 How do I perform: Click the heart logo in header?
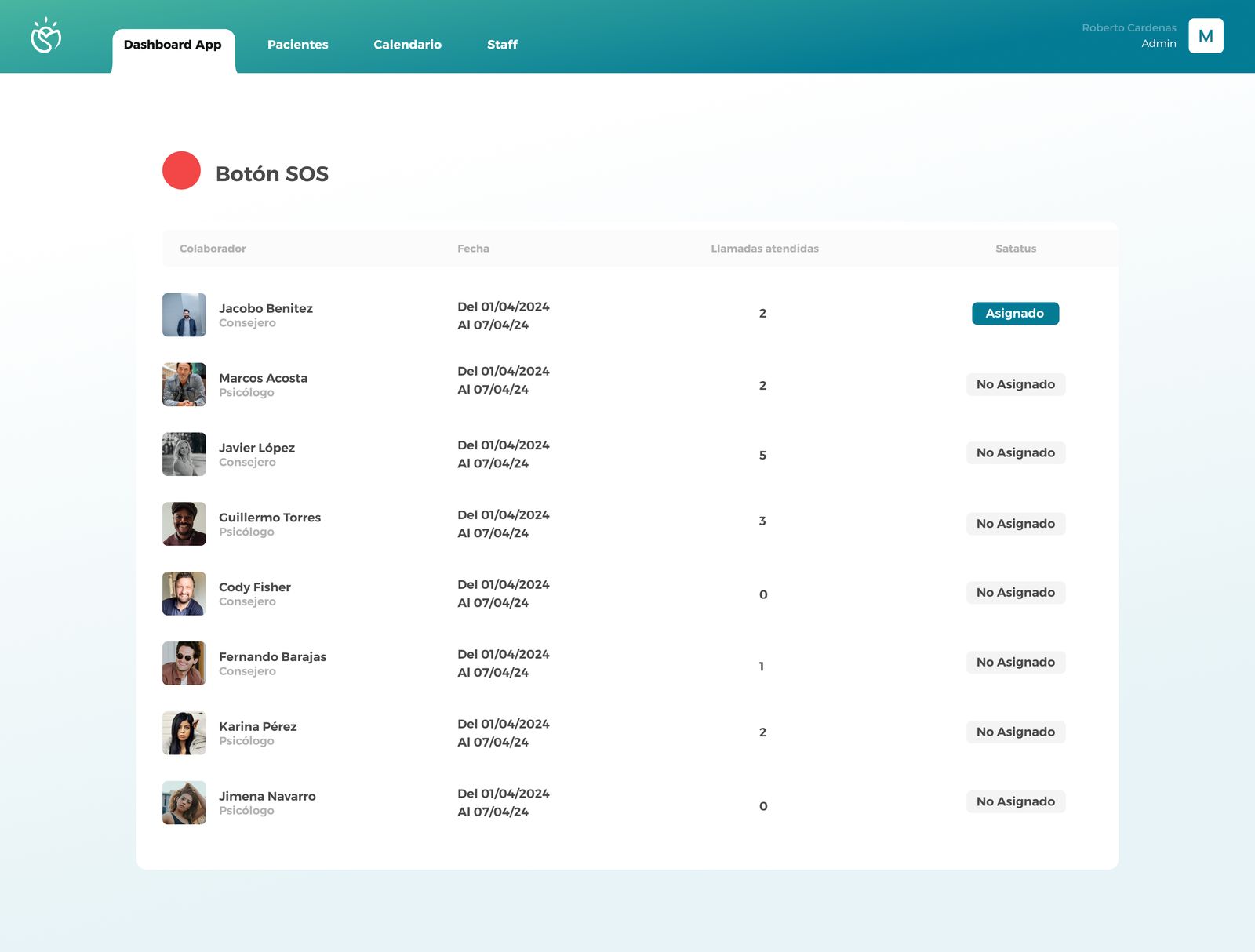pyautogui.click(x=45, y=35)
